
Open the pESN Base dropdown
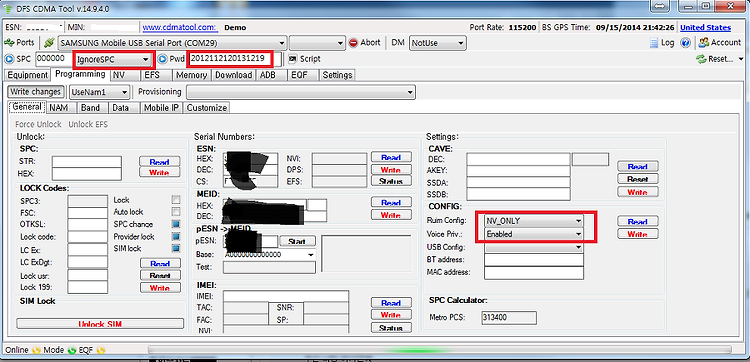[x=269, y=254]
